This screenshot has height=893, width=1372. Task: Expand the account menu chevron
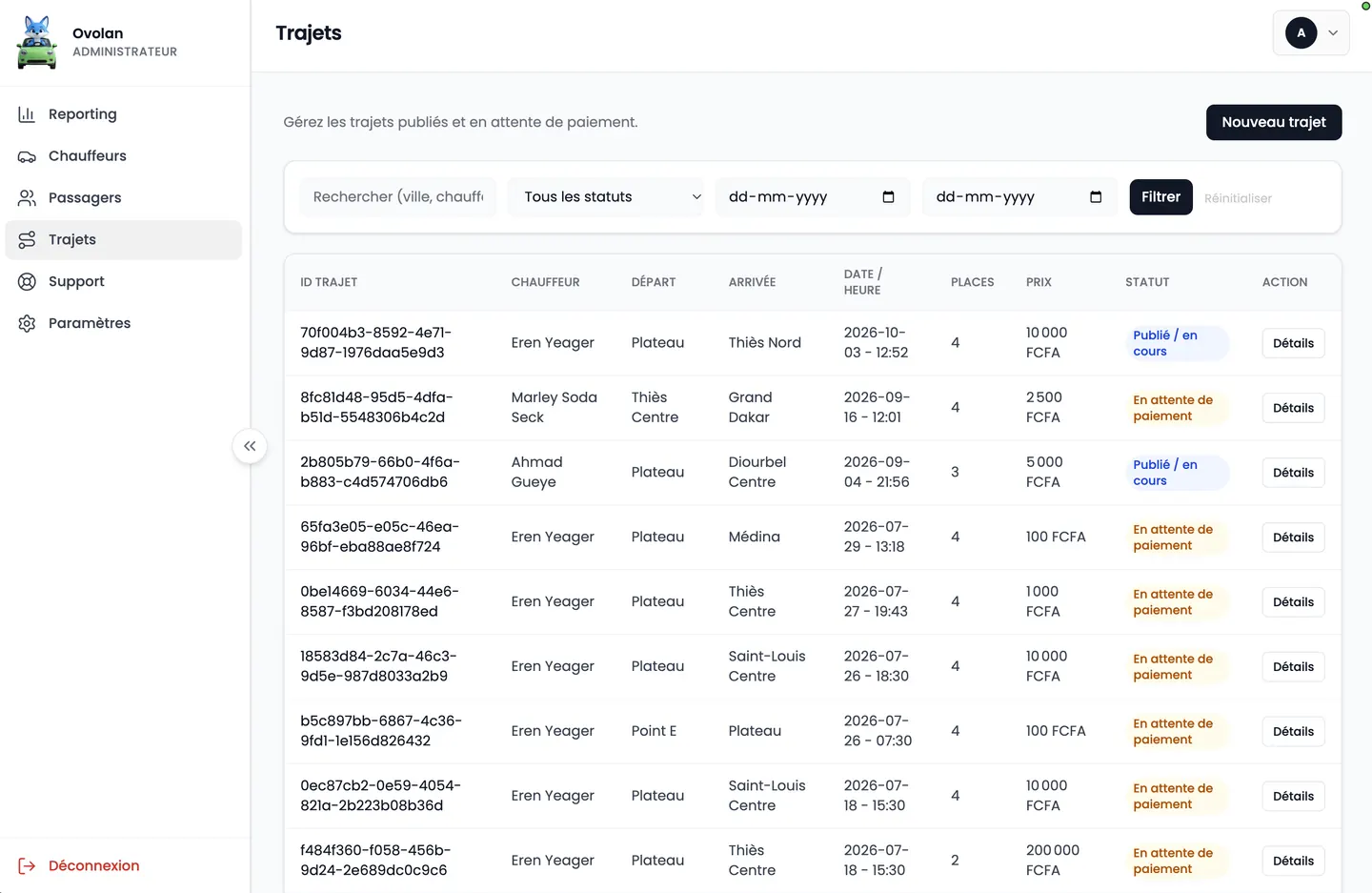[1333, 33]
